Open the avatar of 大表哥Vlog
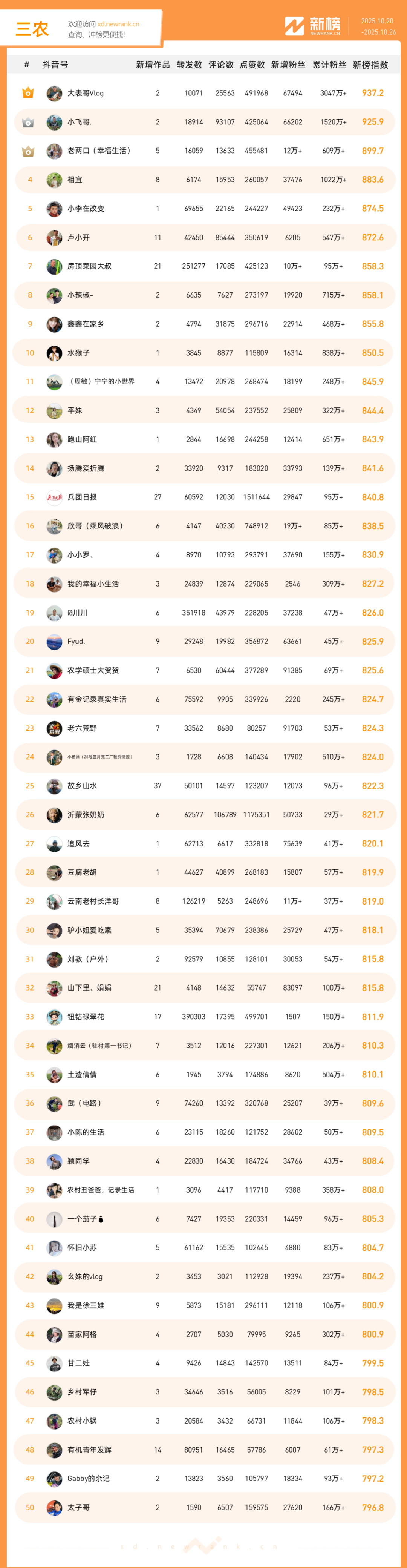Screen dimensions: 407x1568 (54, 93)
